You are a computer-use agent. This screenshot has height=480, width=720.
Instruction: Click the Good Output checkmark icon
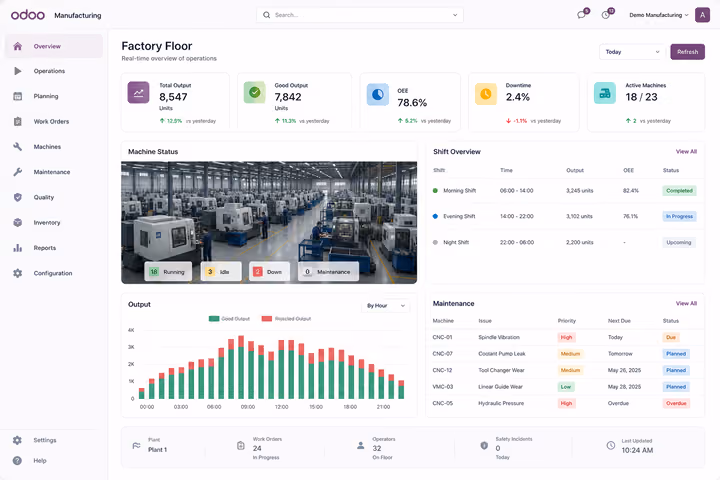tap(254, 92)
